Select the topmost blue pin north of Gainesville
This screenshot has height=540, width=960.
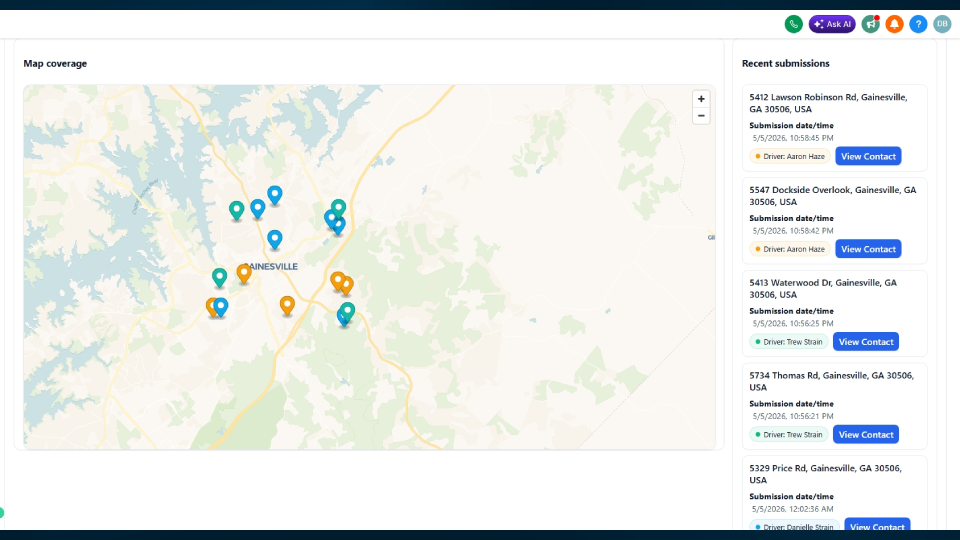(275, 195)
